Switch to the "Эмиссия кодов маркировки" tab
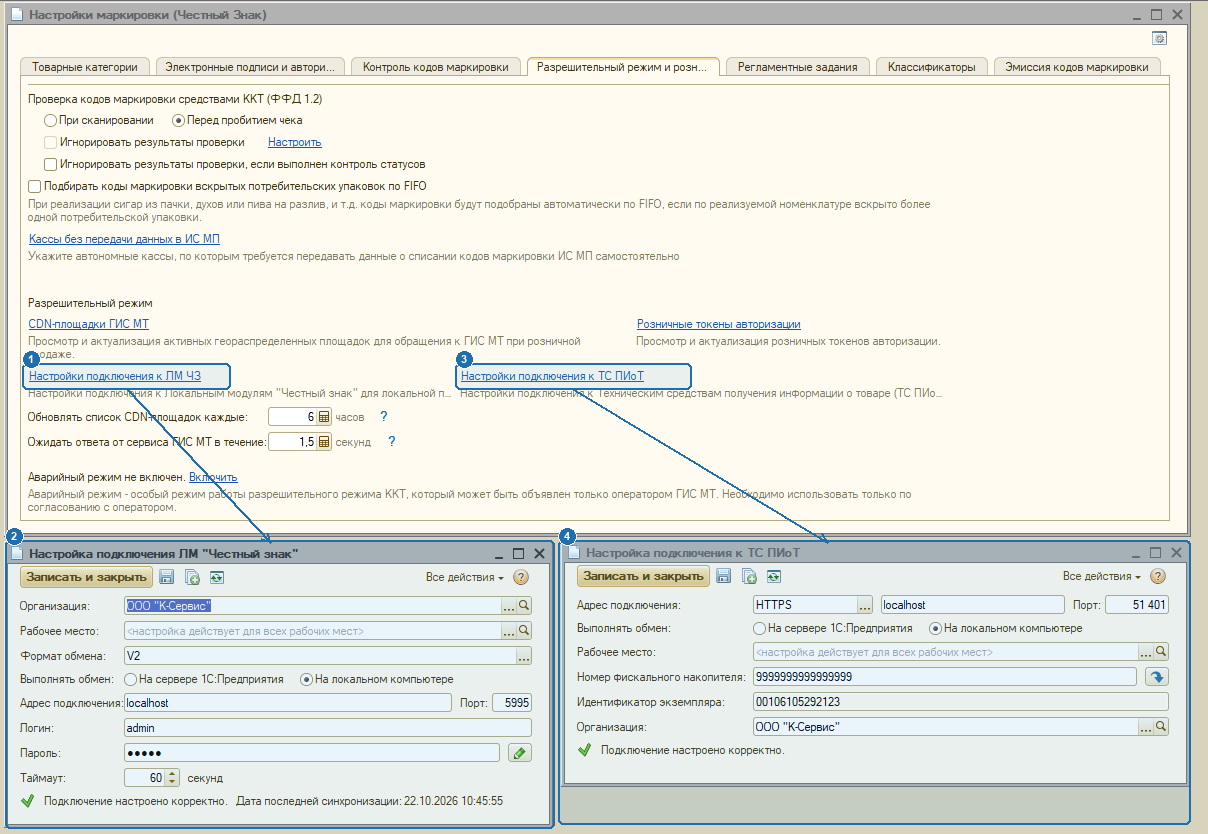Image resolution: width=1208 pixels, height=834 pixels. coord(1077,67)
